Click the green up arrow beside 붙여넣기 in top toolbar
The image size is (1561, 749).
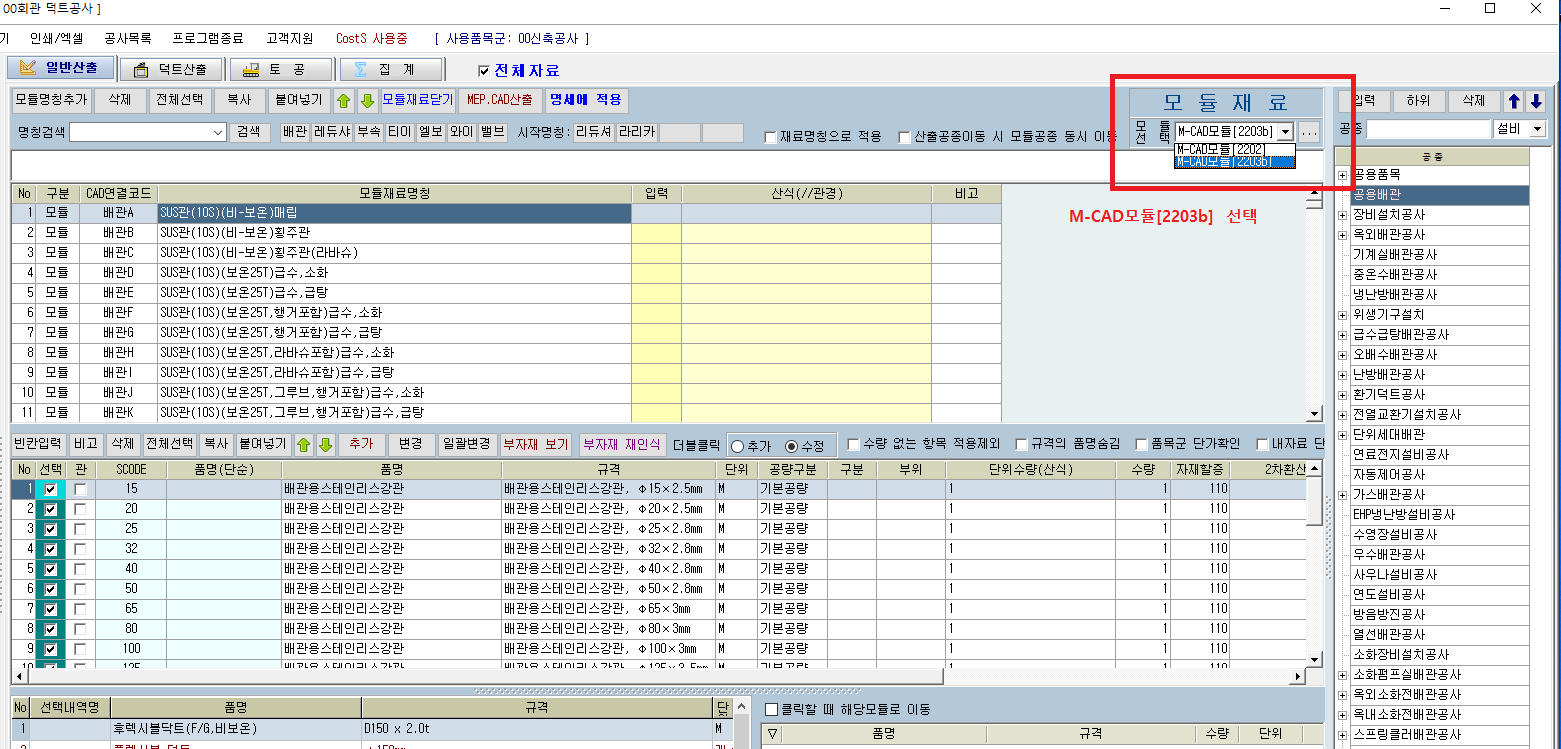[344, 100]
